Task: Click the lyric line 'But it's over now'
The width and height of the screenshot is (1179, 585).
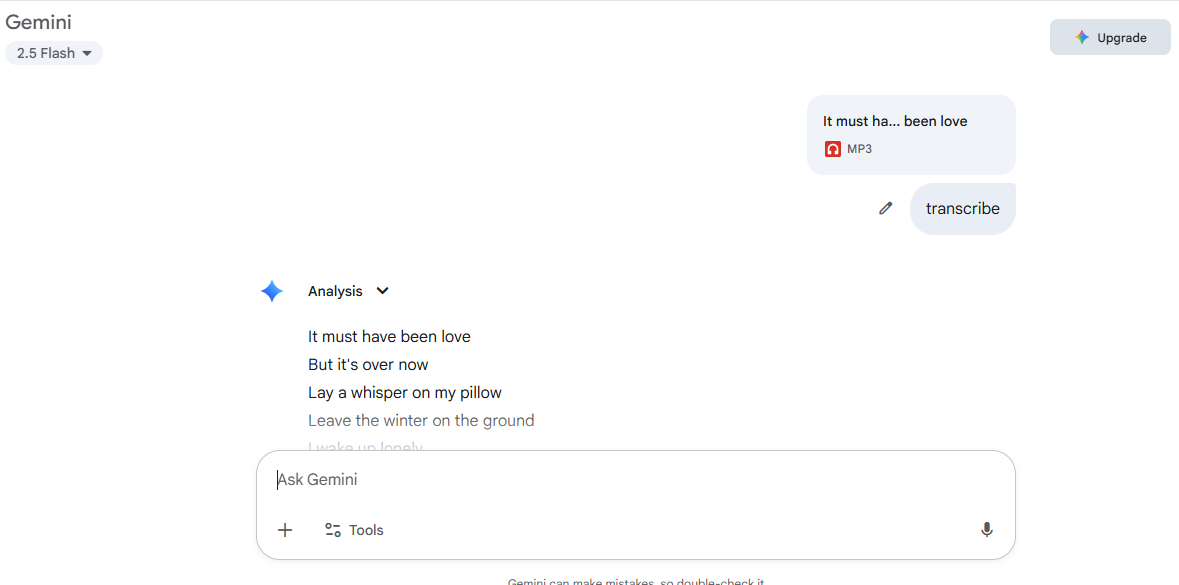Action: pos(368,364)
